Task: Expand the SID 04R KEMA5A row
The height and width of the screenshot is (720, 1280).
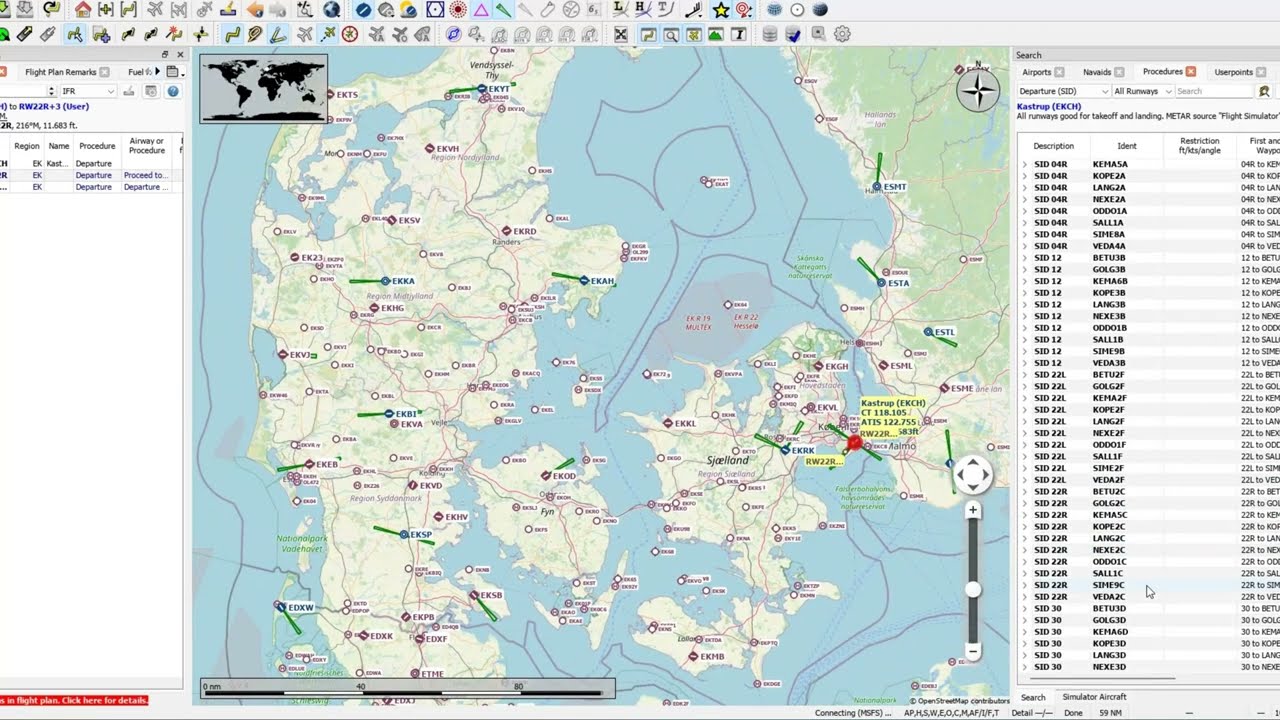Action: click(x=1024, y=164)
